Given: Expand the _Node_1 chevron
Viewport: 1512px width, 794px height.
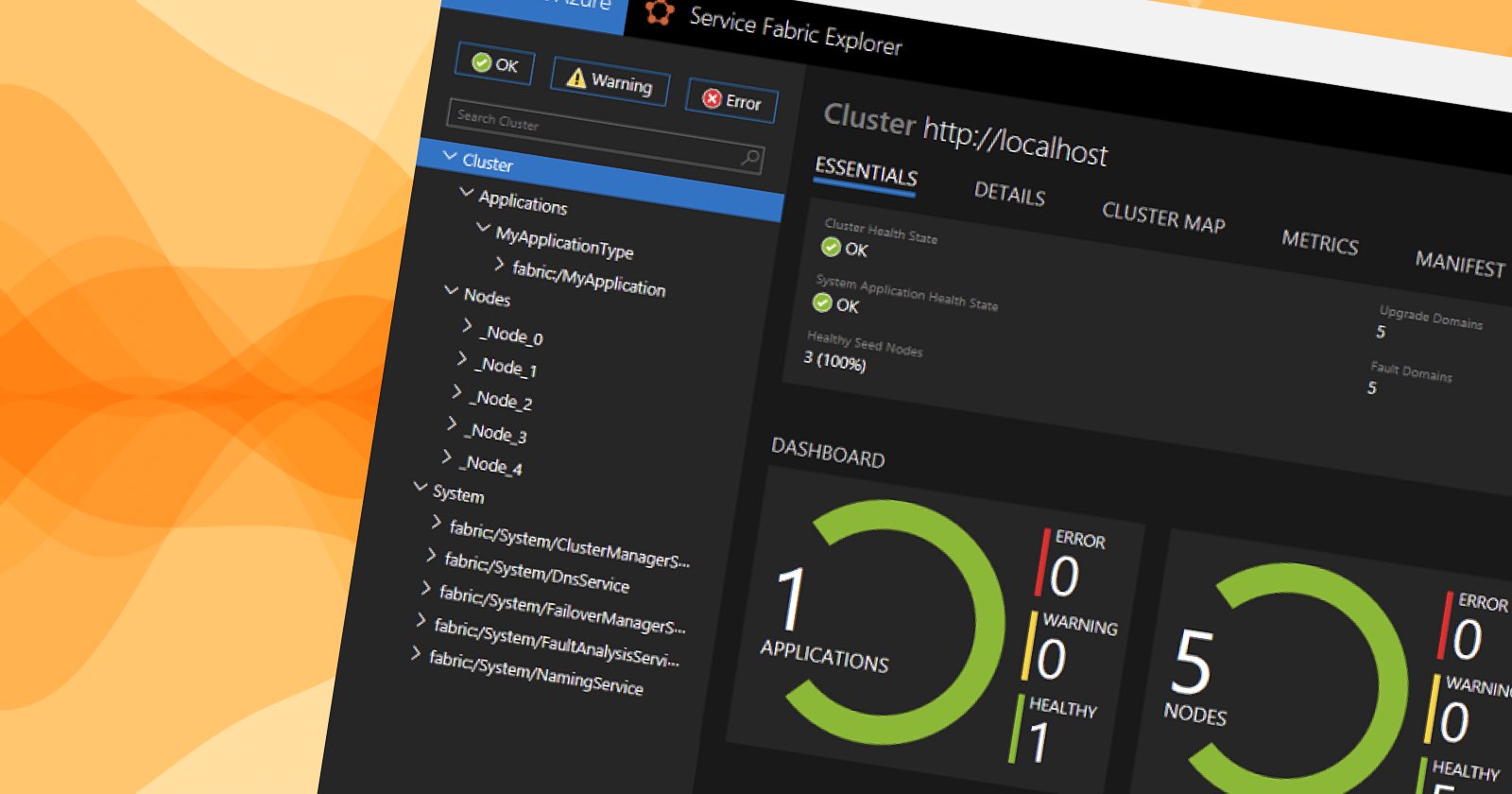Looking at the screenshot, I should (461, 358).
